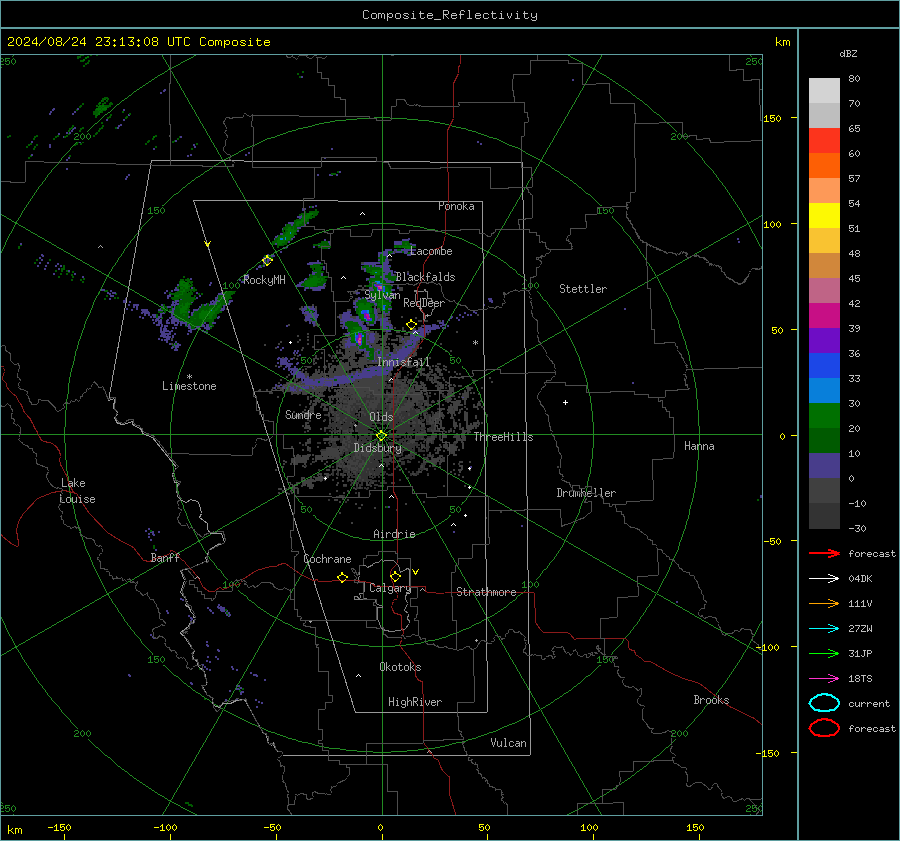This screenshot has width=900, height=841.
Task: Select the Vulcan city label
Action: (508, 743)
